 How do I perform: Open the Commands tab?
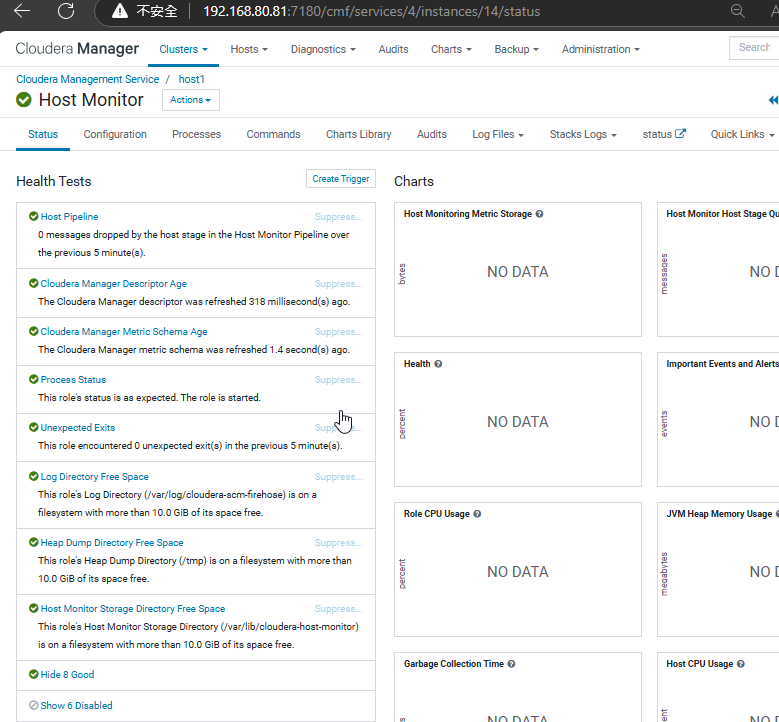[x=273, y=135]
